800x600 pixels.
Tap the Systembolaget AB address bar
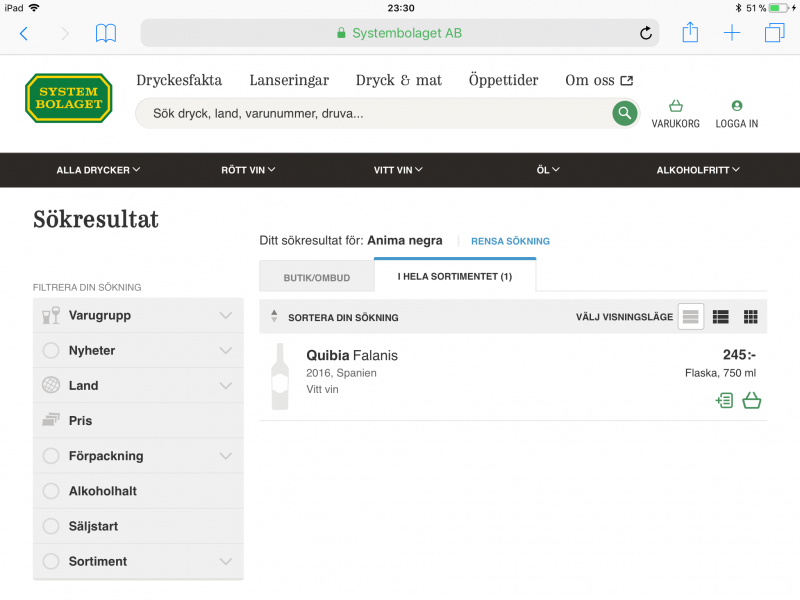[399, 33]
